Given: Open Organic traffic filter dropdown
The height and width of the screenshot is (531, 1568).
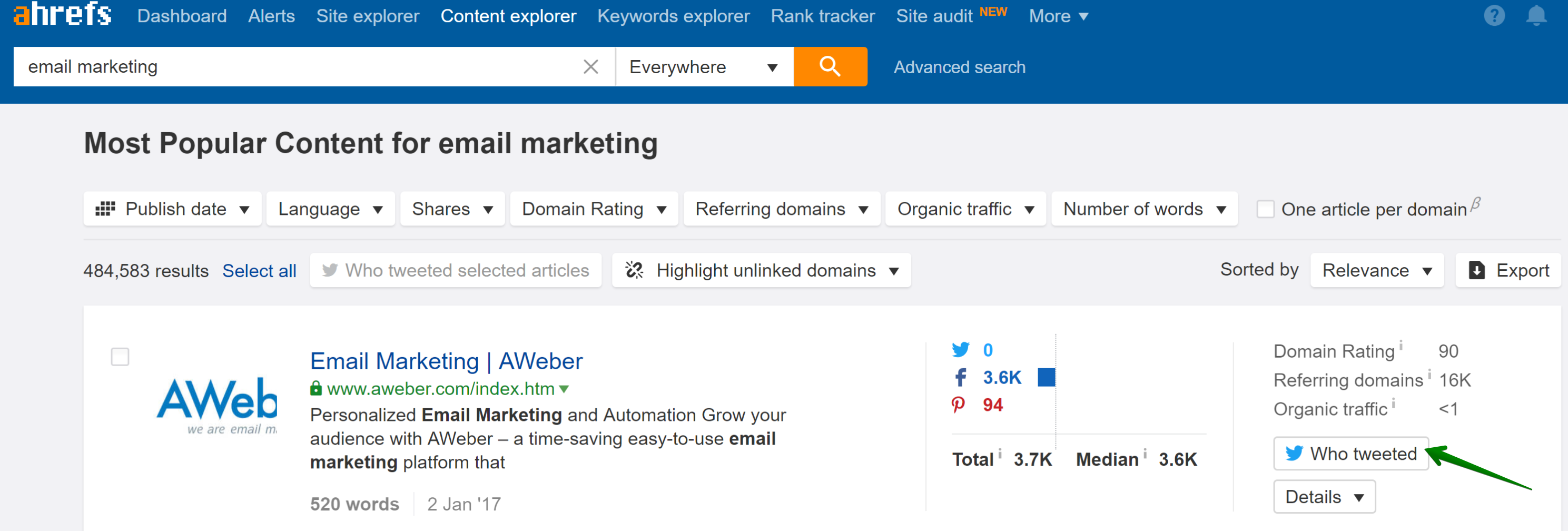Looking at the screenshot, I should point(965,209).
